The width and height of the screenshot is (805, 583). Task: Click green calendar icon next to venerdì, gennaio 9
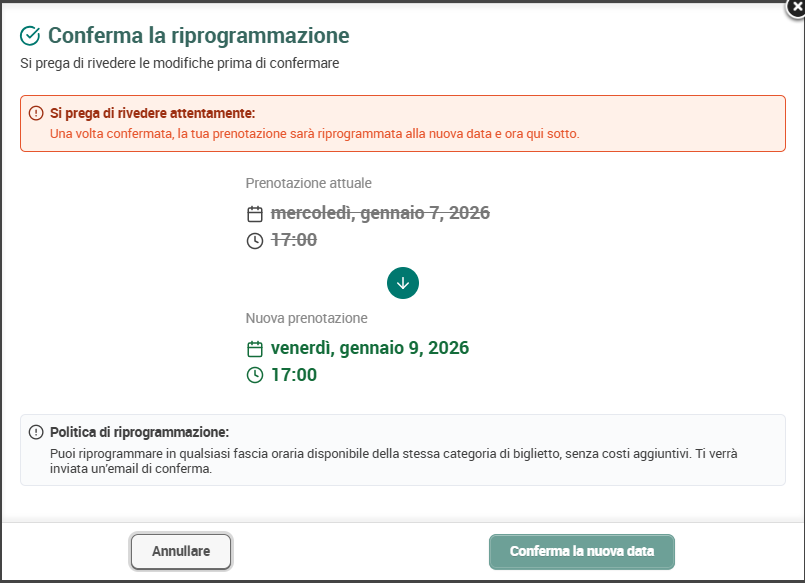click(255, 349)
